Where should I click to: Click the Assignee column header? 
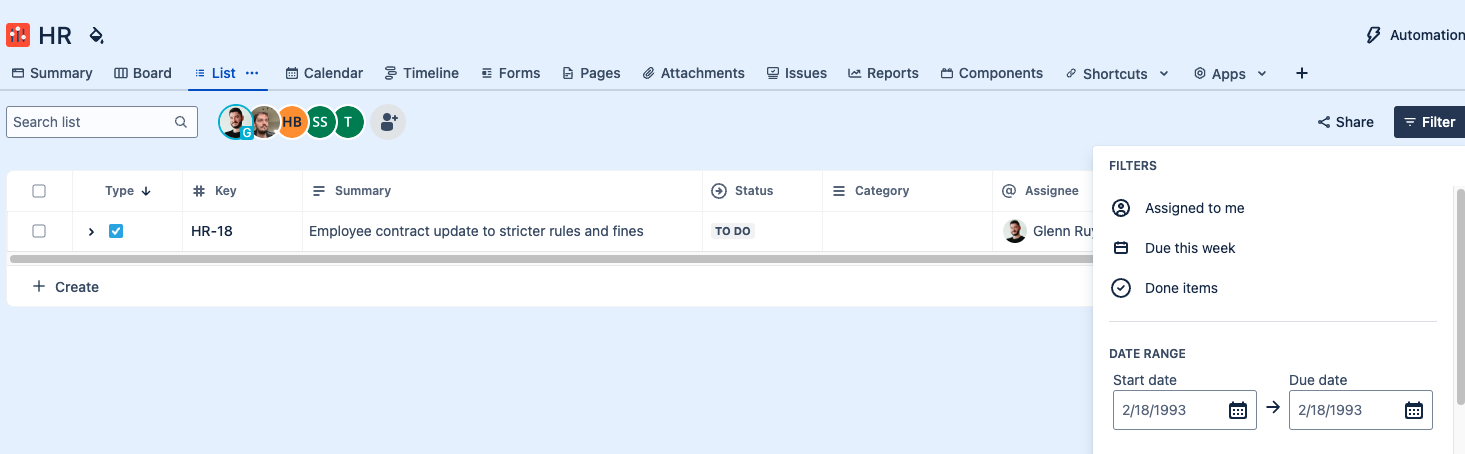coord(1042,191)
